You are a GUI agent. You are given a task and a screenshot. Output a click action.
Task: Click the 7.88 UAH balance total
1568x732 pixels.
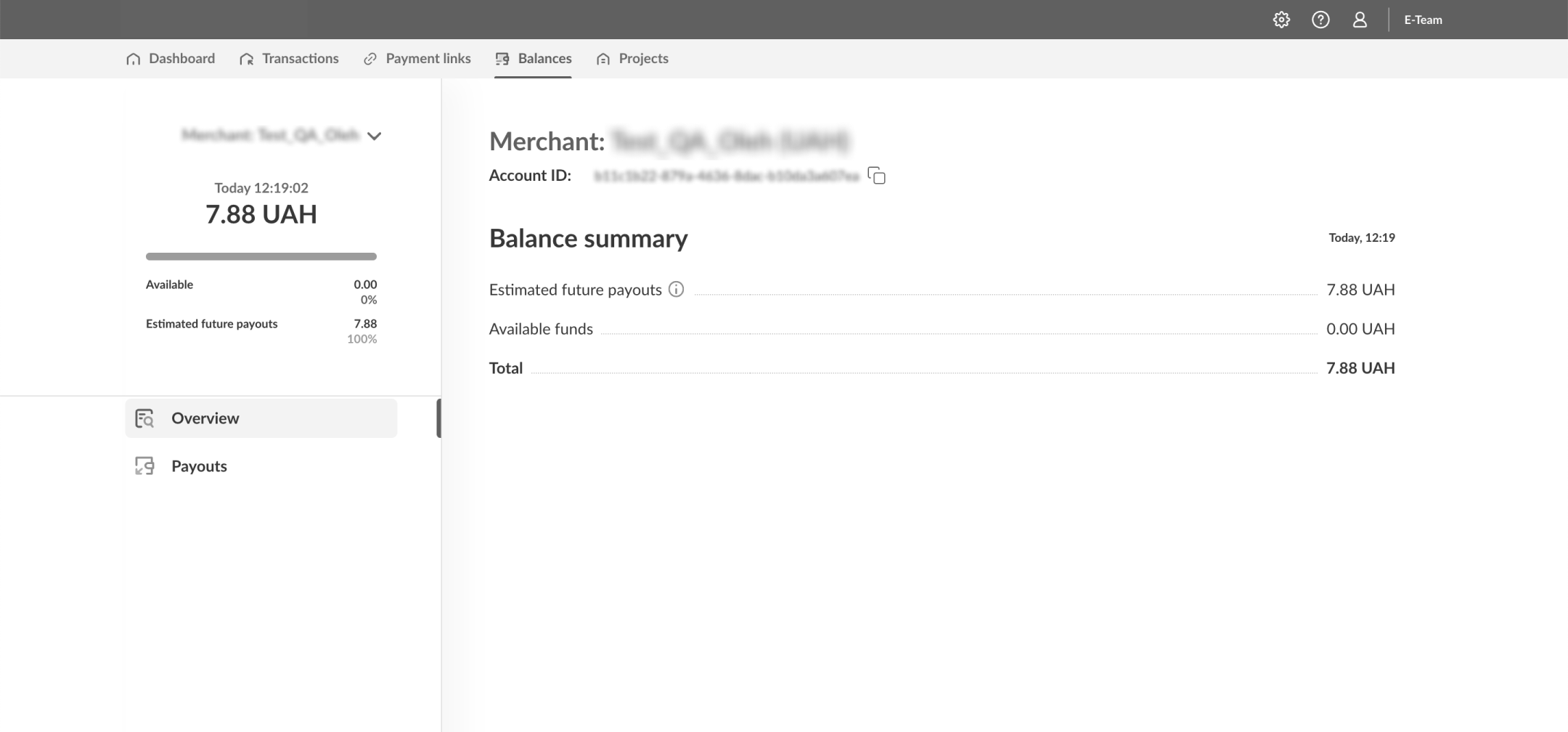tap(261, 214)
